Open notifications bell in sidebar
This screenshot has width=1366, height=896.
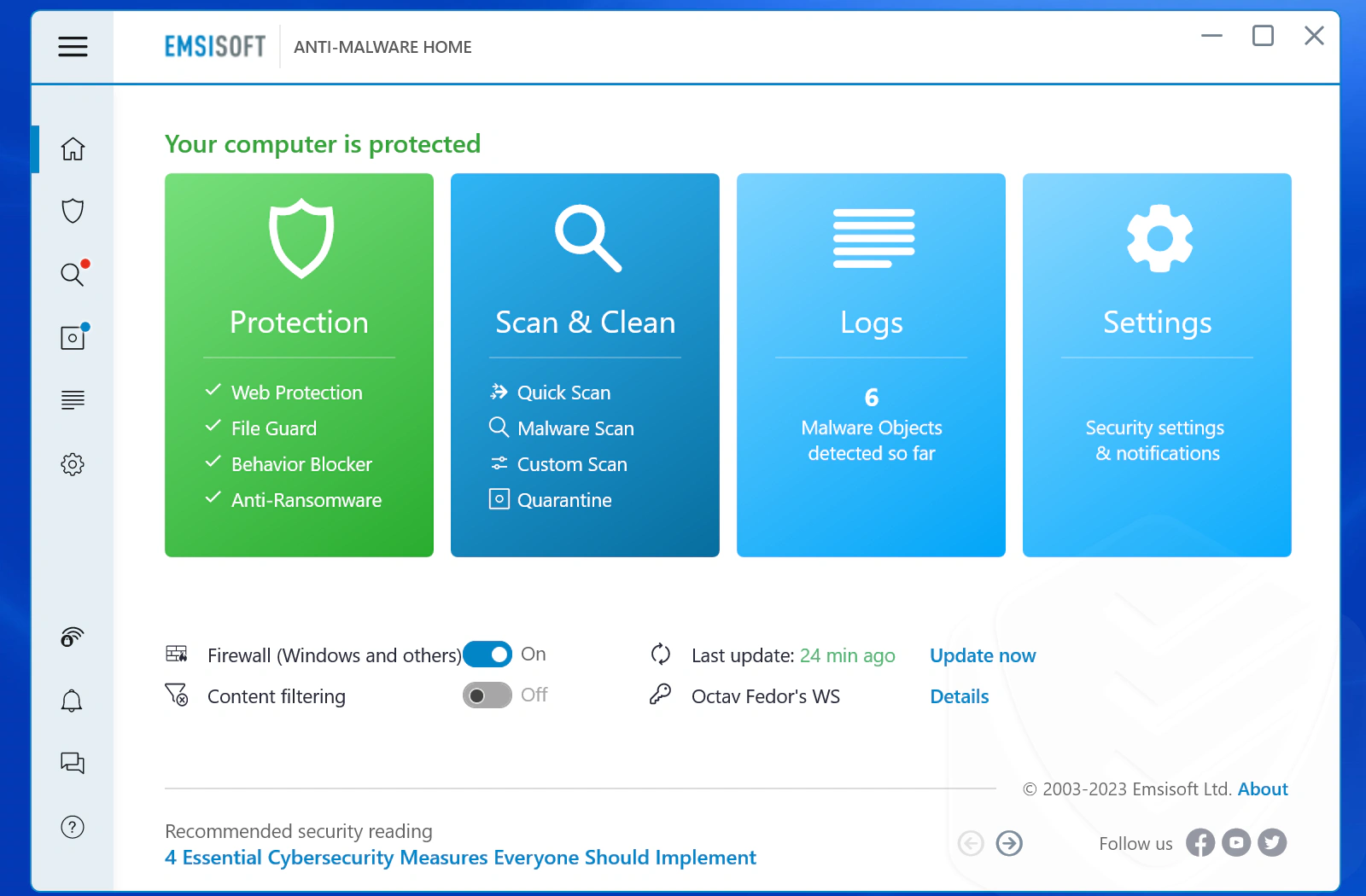click(x=73, y=701)
